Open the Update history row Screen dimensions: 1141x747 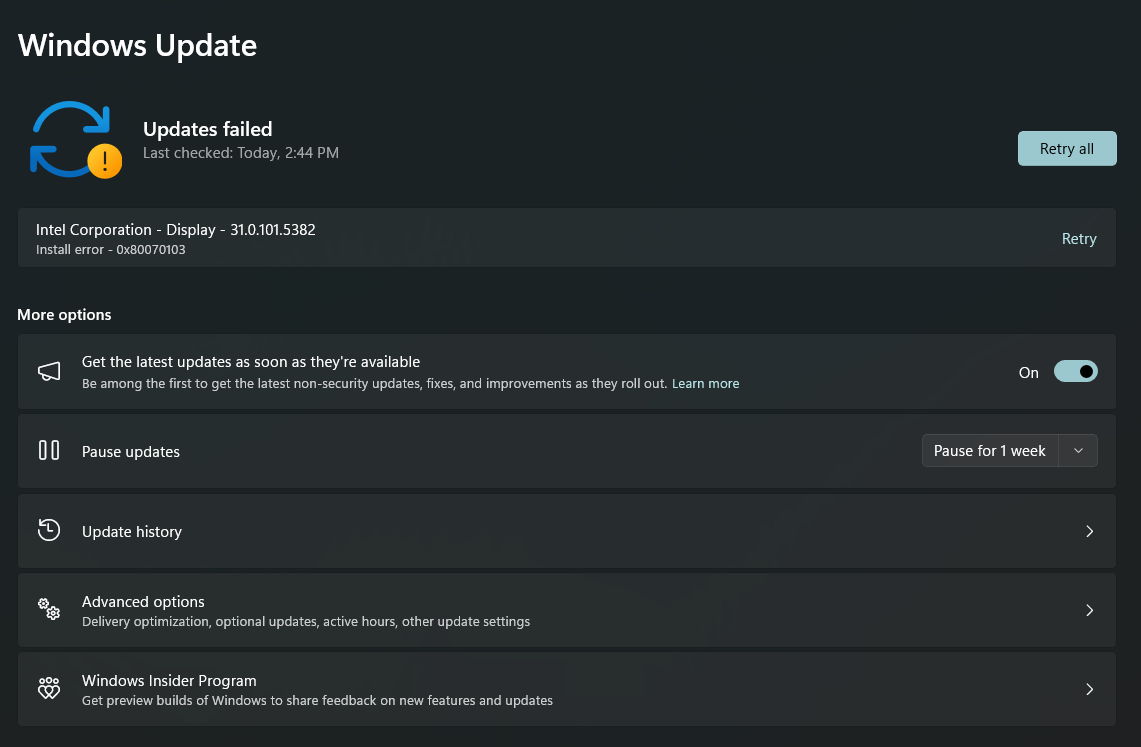[132, 532]
